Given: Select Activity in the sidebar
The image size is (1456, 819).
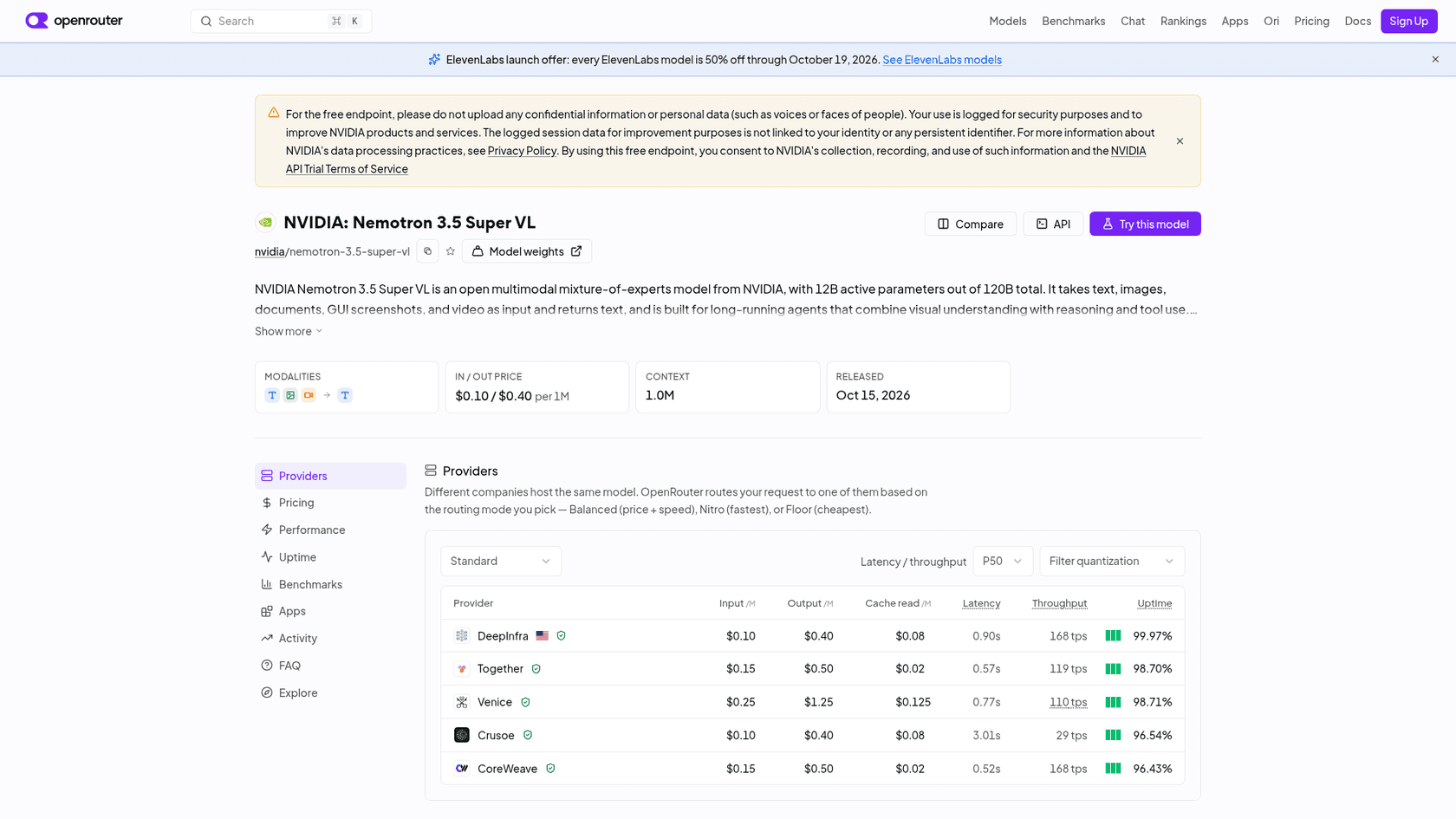Looking at the screenshot, I should 330,639.
